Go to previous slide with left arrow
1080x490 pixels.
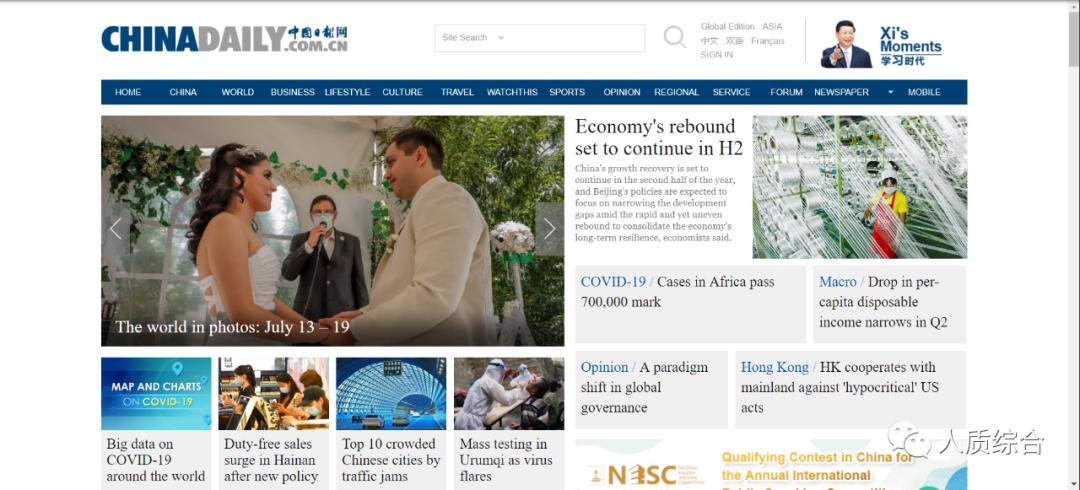coord(116,229)
